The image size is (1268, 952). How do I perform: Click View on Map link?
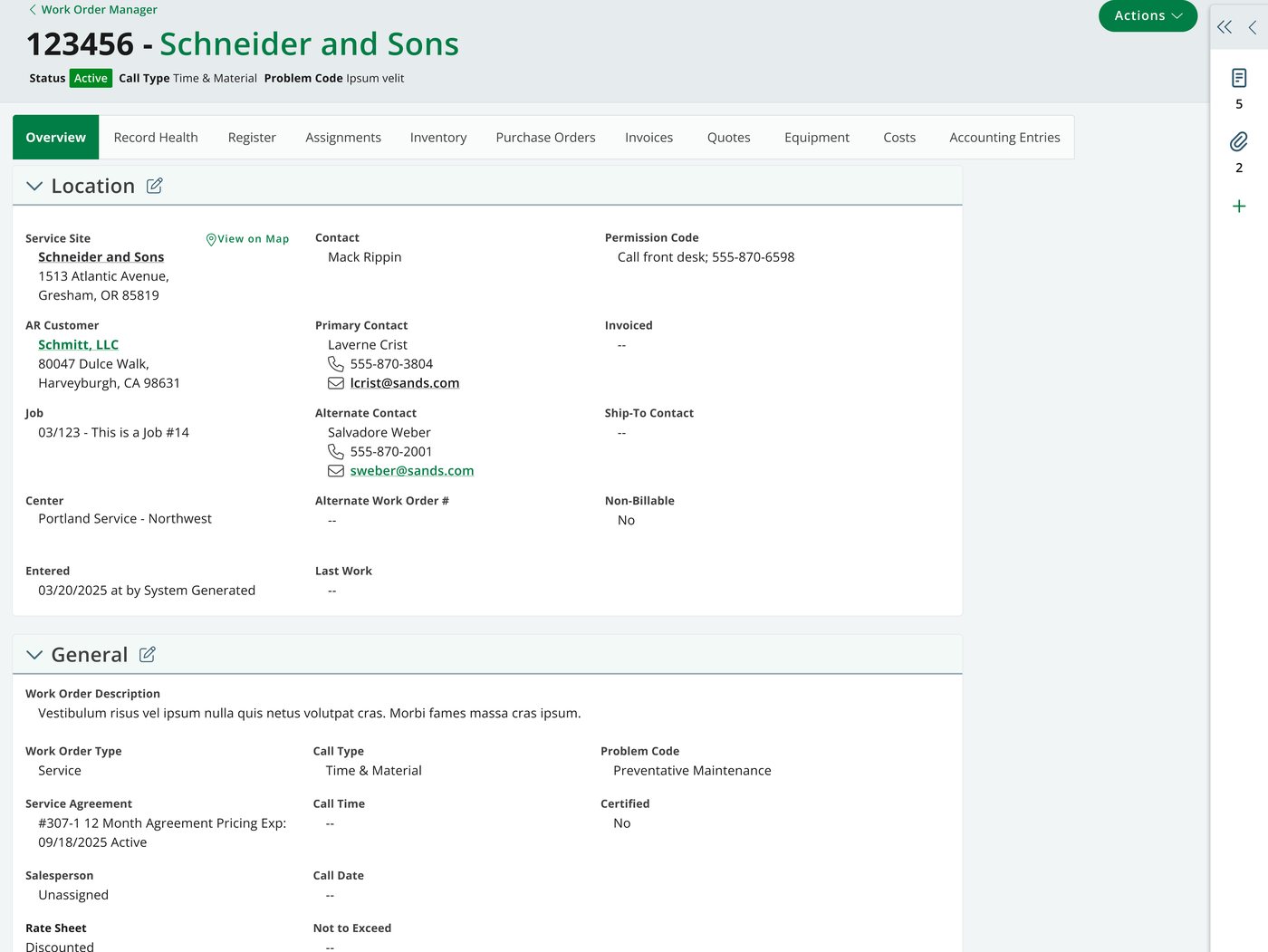click(x=247, y=239)
